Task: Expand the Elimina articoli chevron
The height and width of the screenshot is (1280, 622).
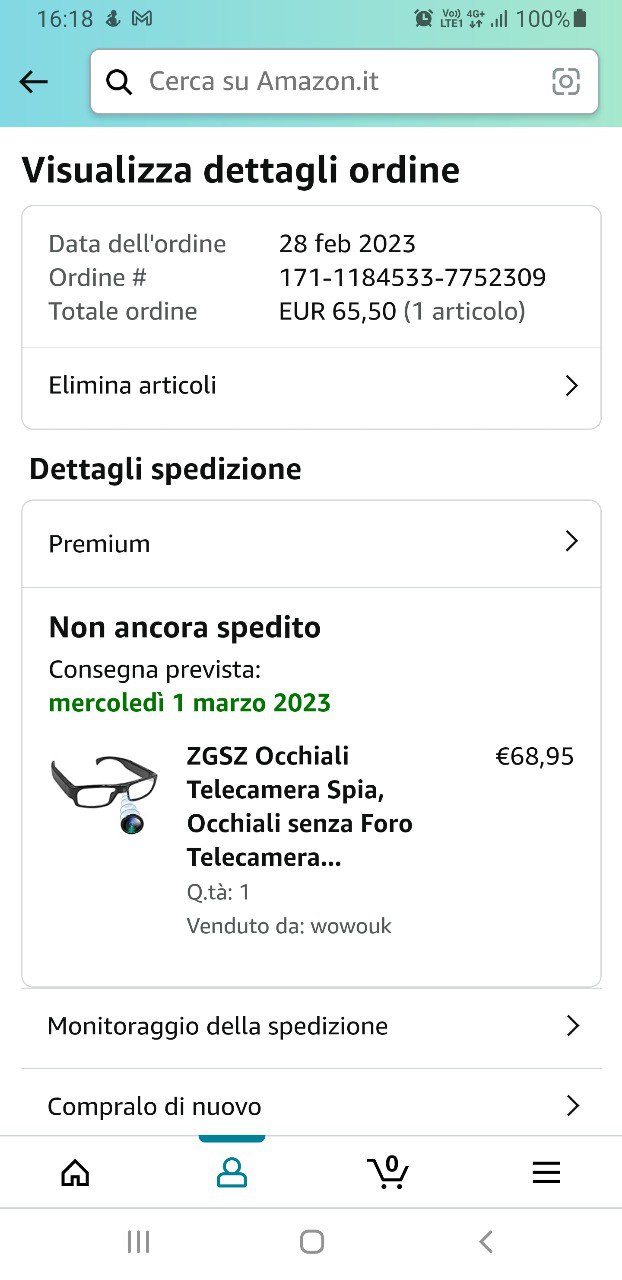Action: (x=572, y=386)
